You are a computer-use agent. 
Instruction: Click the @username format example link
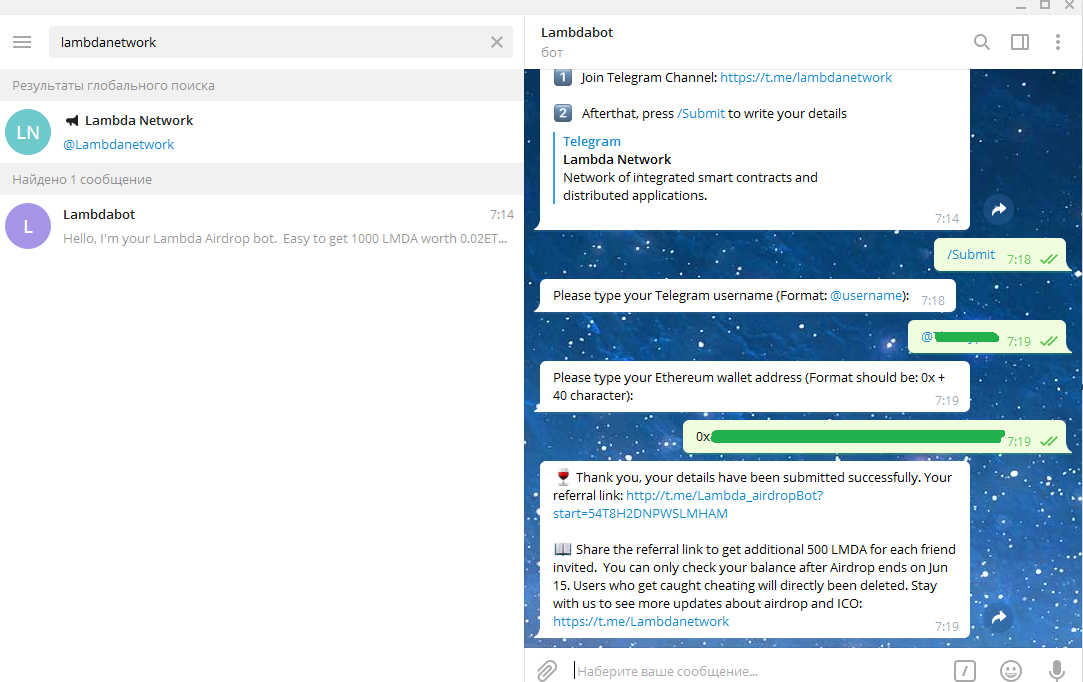867,295
